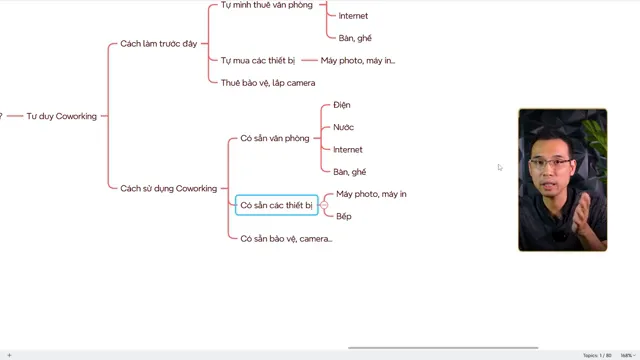
Task: Open the zoom level dropdown
Action: 628,356
